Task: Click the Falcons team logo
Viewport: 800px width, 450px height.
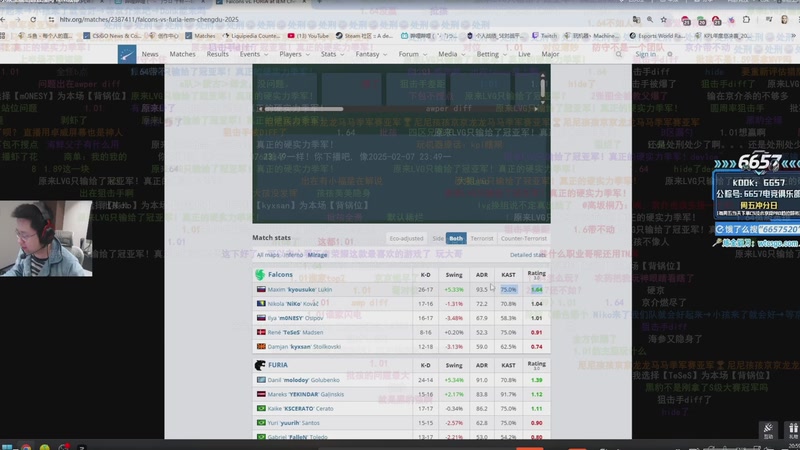Action: (x=260, y=274)
